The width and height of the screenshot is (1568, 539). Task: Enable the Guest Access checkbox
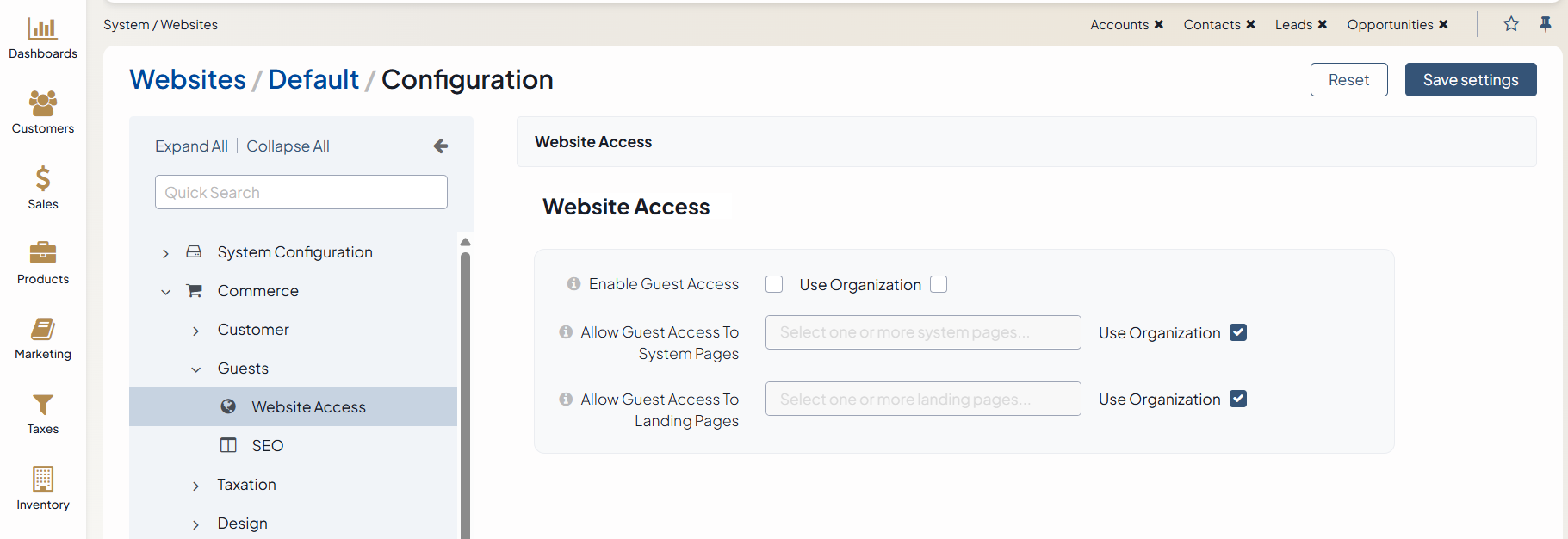(774, 284)
